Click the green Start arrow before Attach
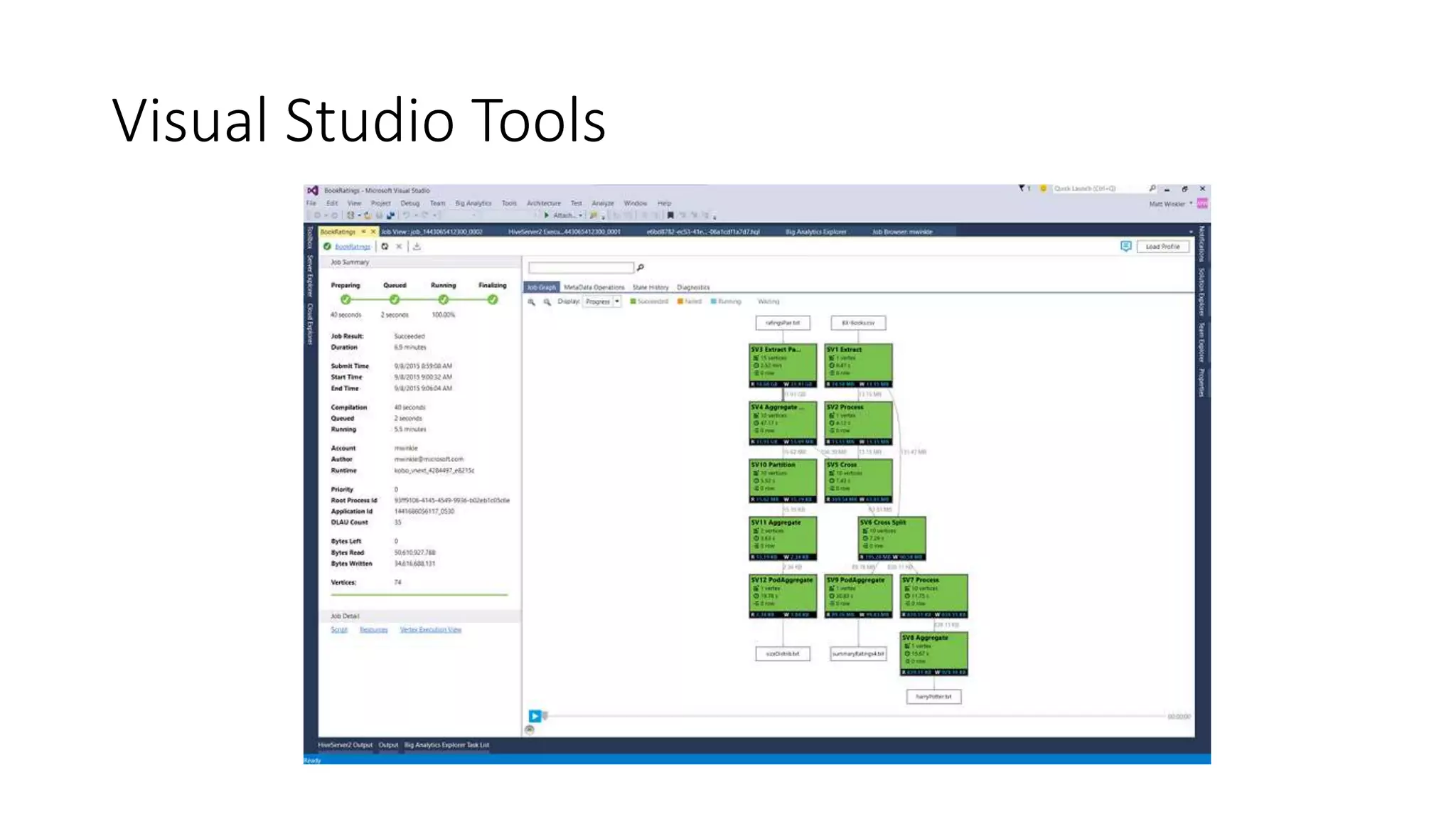This screenshot has height=819, width=1456. point(546,215)
